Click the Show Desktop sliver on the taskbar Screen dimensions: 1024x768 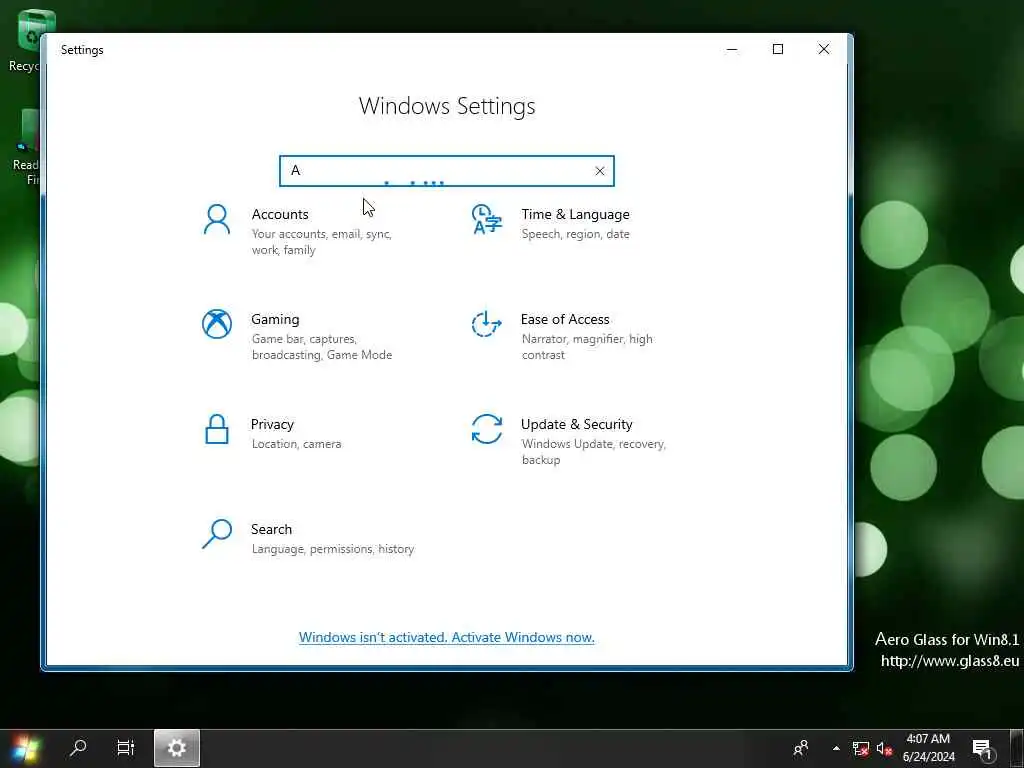[1019, 748]
